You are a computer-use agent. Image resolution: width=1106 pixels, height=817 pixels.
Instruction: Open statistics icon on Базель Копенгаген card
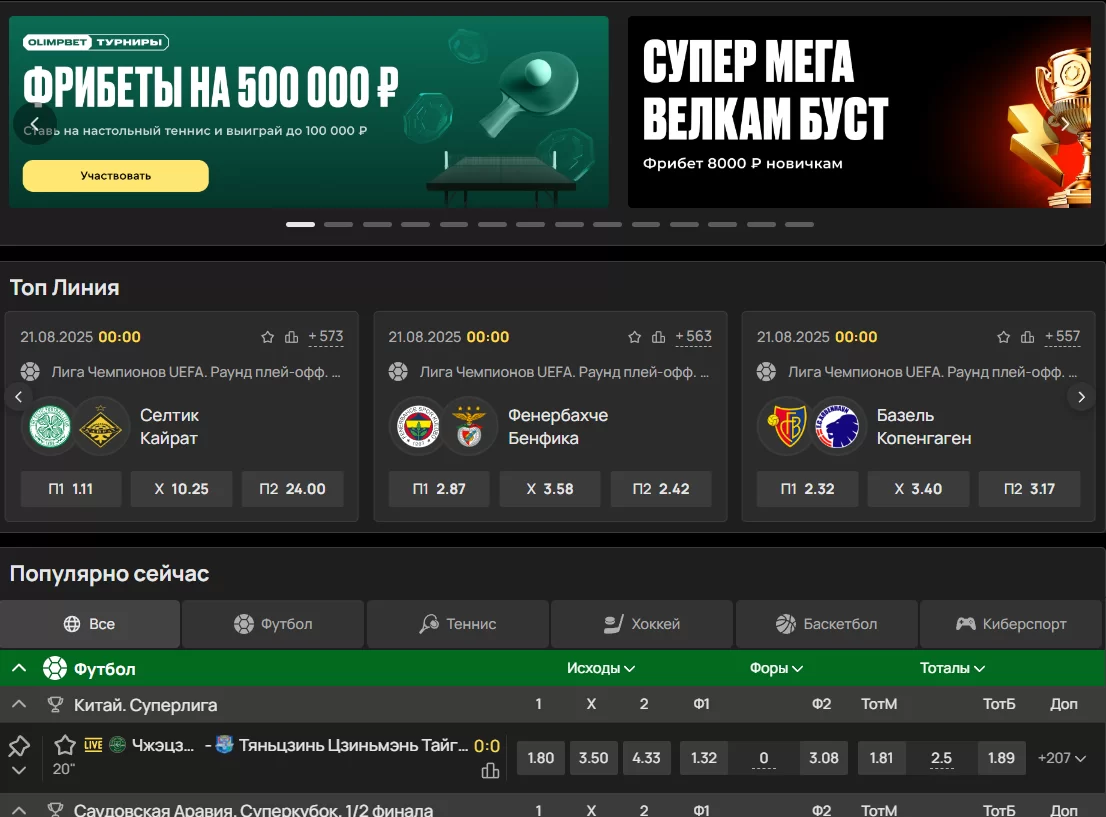click(1028, 337)
